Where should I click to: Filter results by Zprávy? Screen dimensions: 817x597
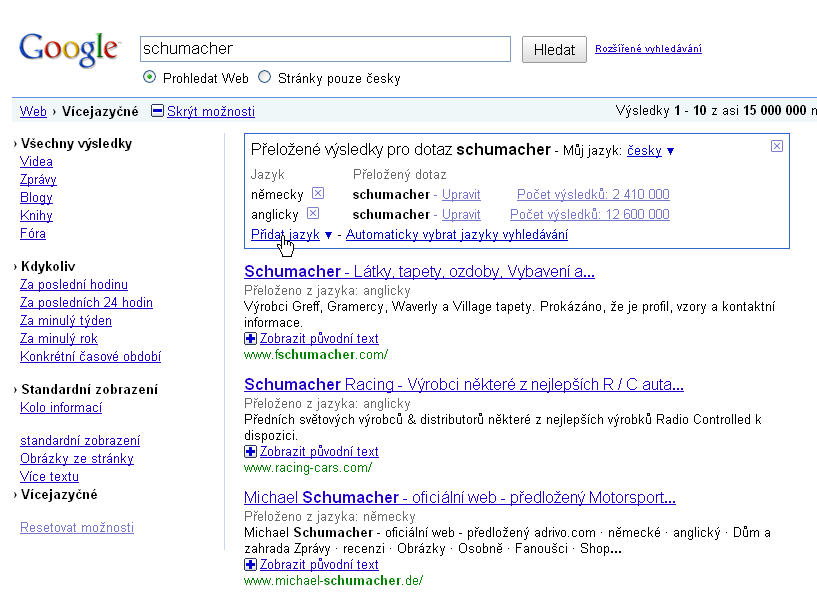[38, 180]
